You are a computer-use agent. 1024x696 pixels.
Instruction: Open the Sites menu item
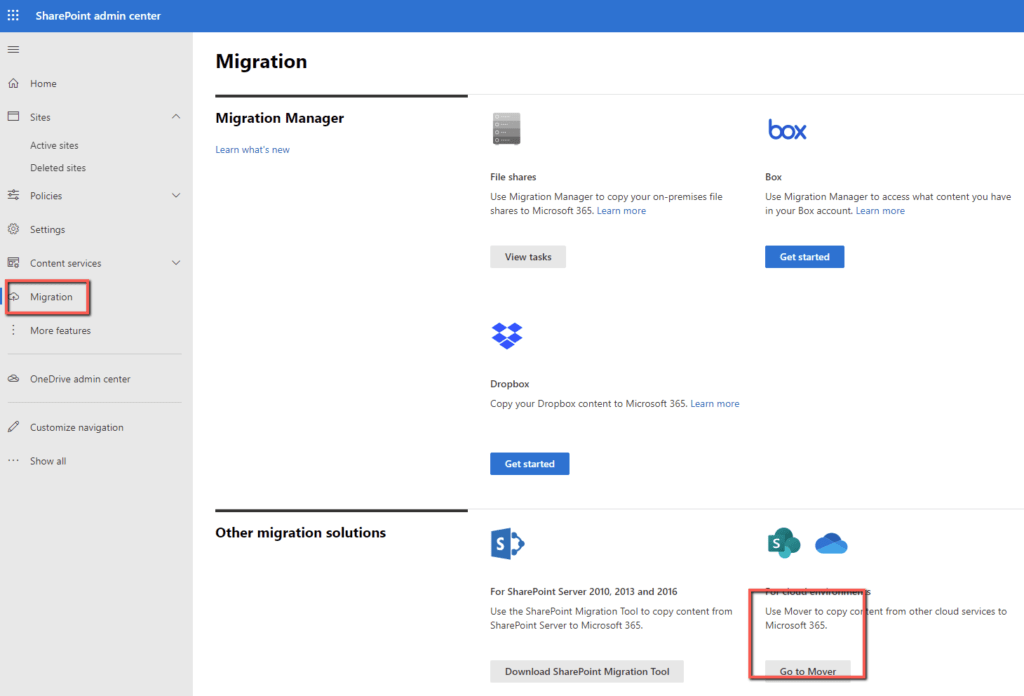[40, 118]
